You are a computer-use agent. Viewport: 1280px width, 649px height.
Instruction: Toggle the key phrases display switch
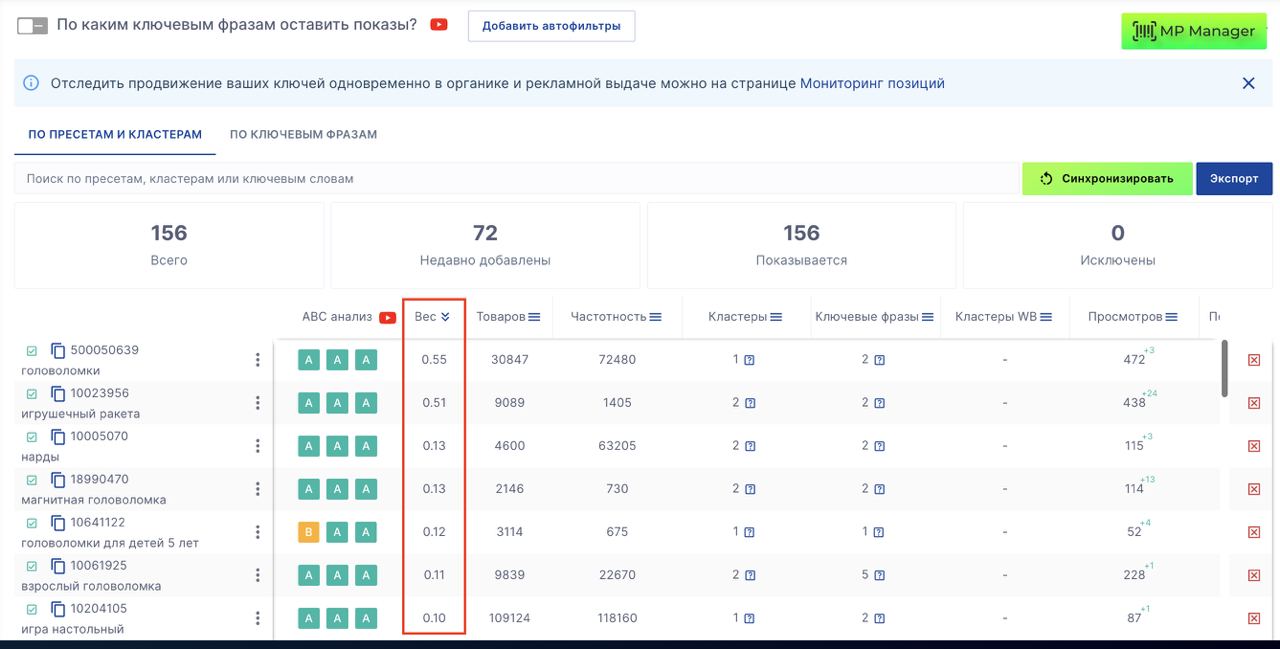[32, 26]
